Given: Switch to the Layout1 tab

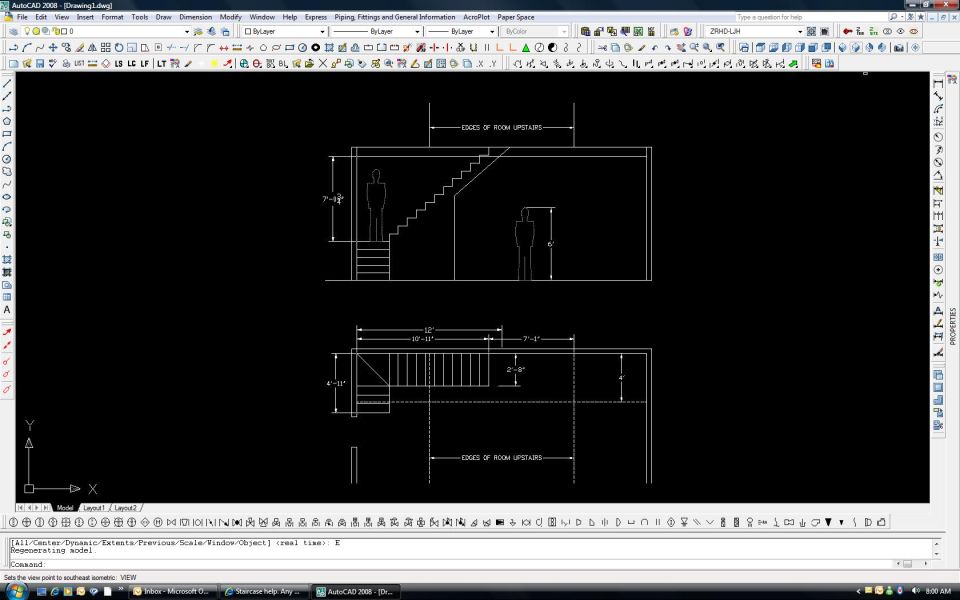Looking at the screenshot, I should tap(94, 508).
